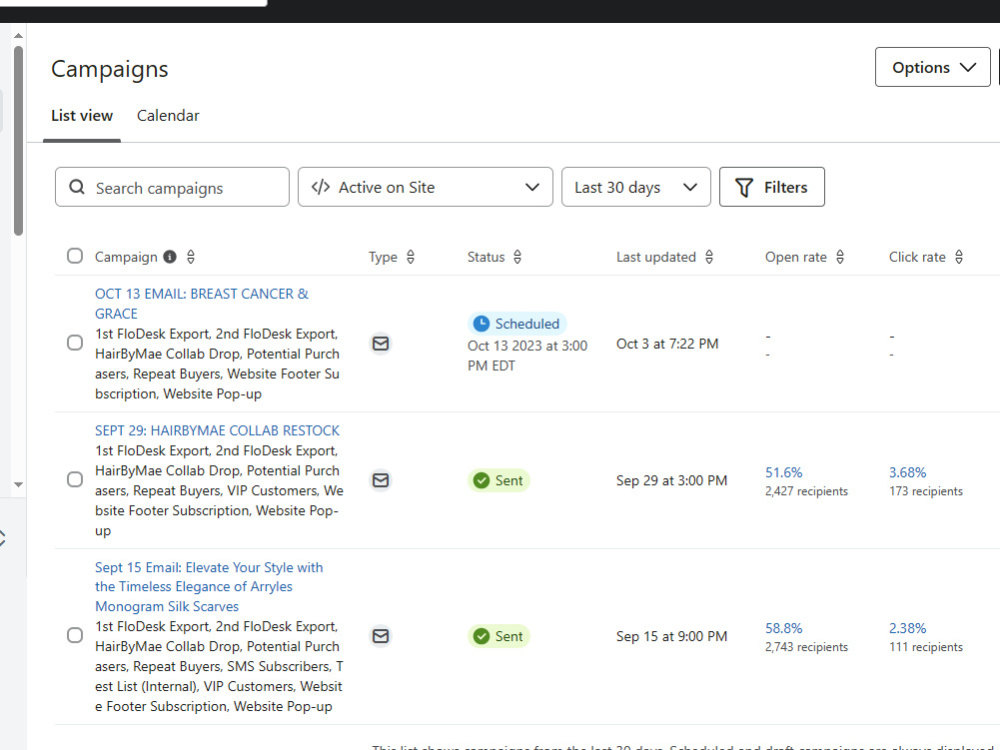
Task: Click the clock icon in the Scheduled badge
Action: tap(482, 323)
